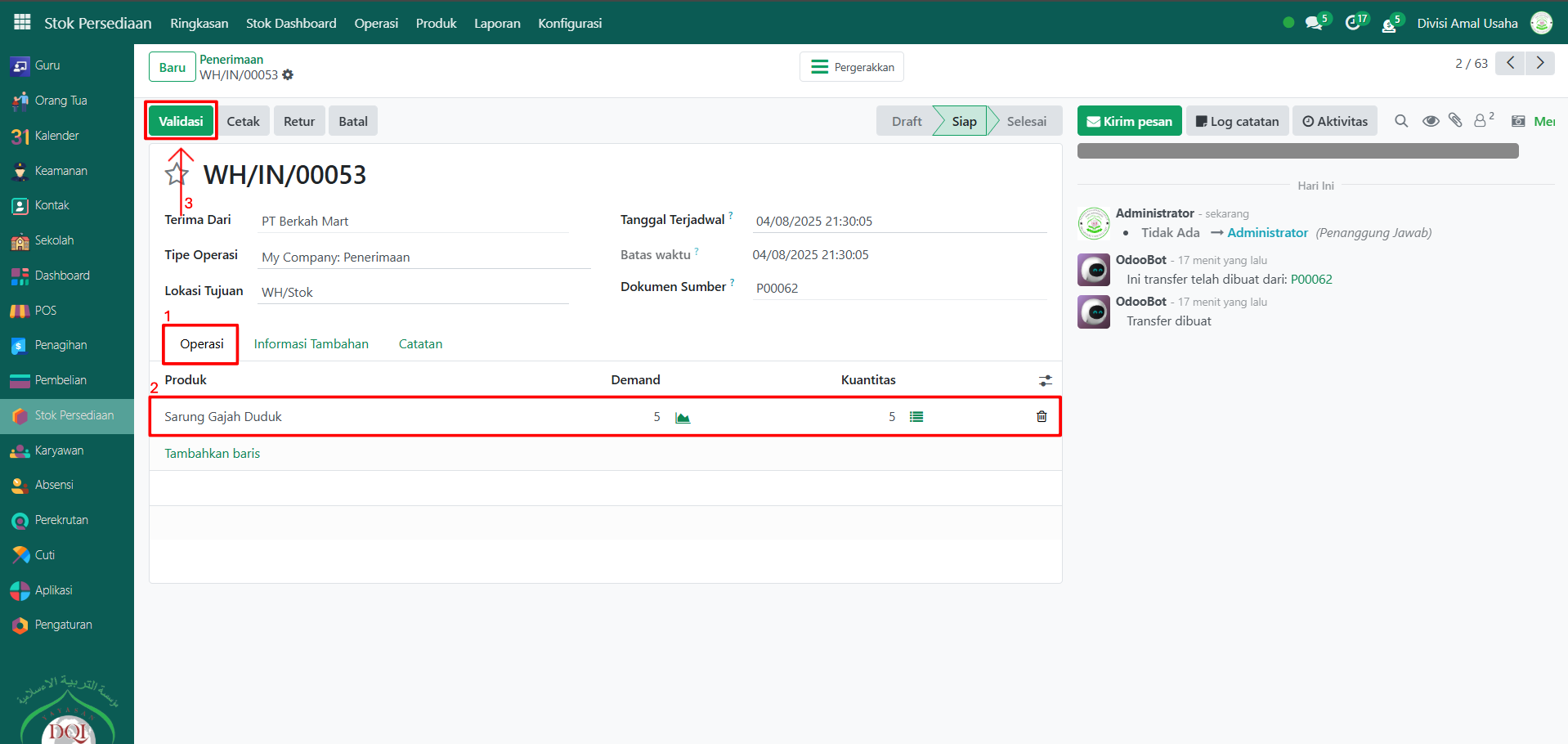The height and width of the screenshot is (744, 1568).
Task: Click the green Validasi button
Action: click(x=181, y=121)
